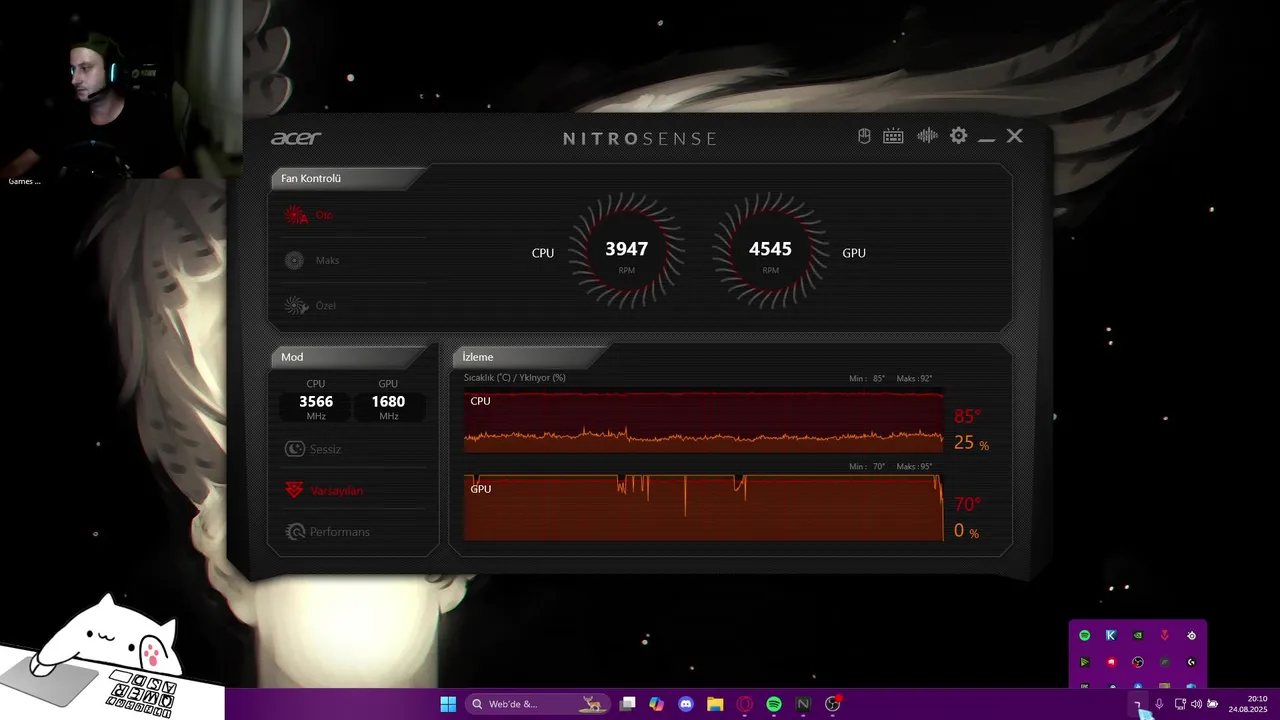Click the blue K icon in tray overflow
Image resolution: width=1280 pixels, height=720 pixels.
1111,636
